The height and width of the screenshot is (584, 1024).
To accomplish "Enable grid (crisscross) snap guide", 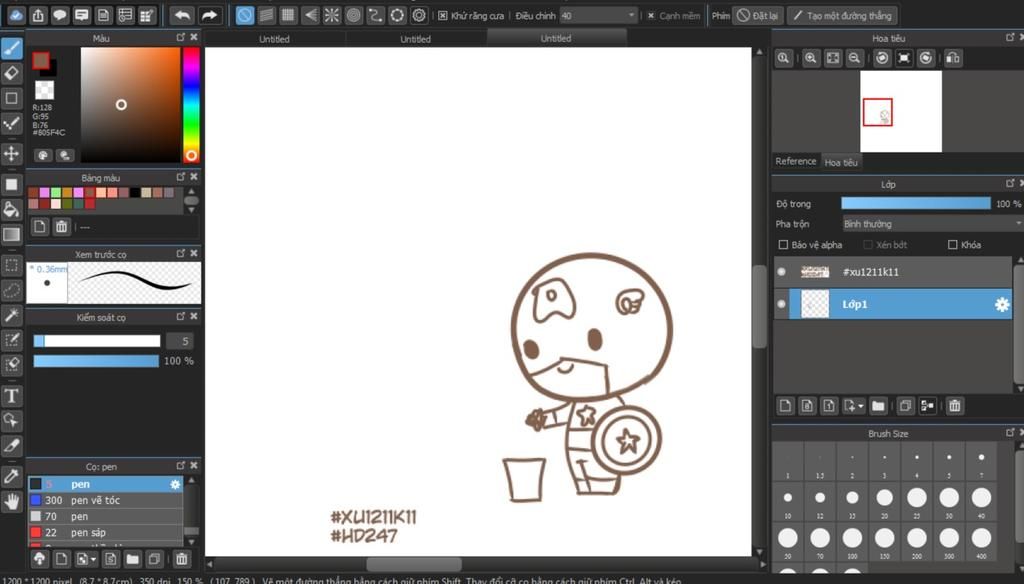I will click(x=288, y=15).
